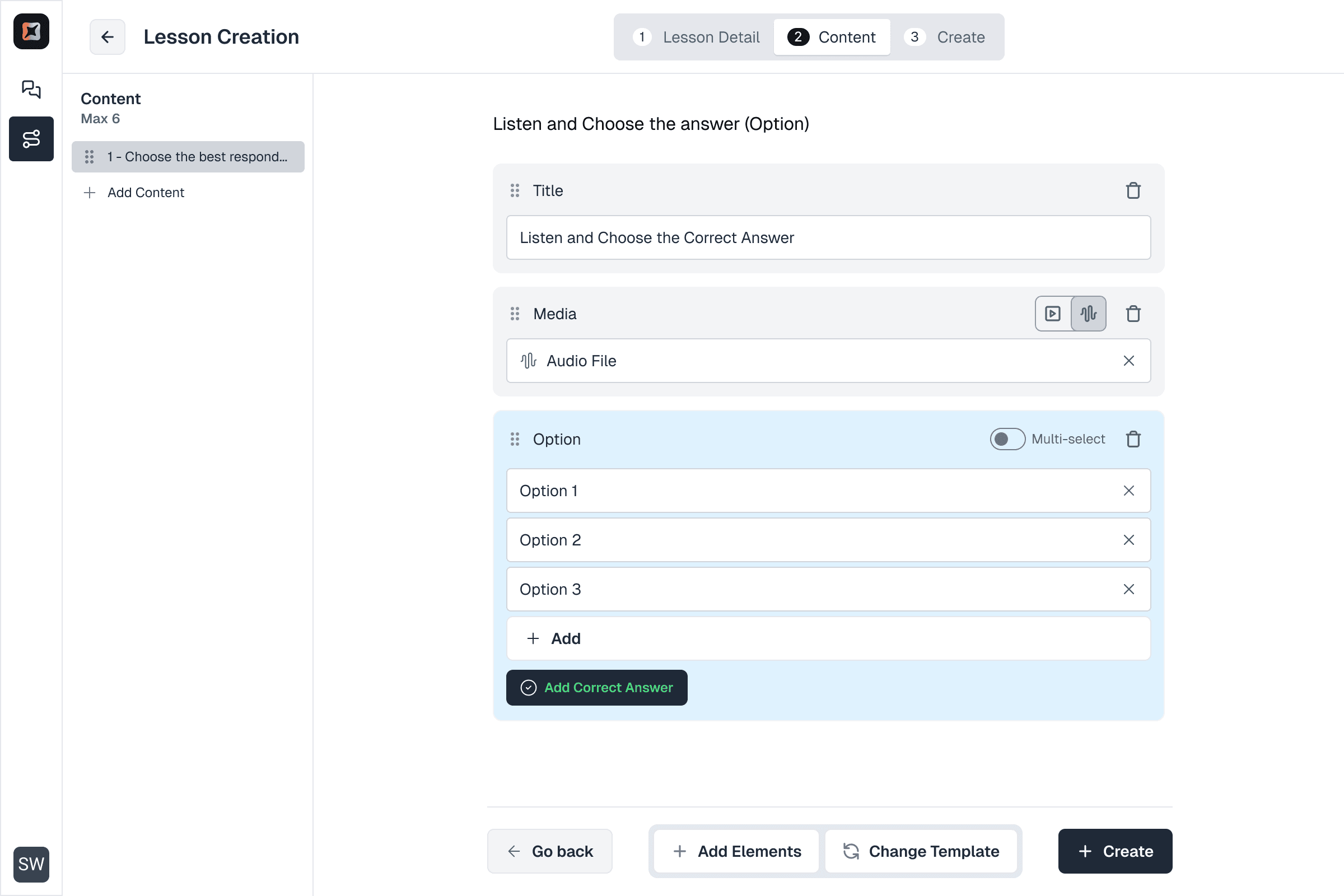1344x896 pixels.
Task: Open the chat messages sidebar icon
Action: 31,89
